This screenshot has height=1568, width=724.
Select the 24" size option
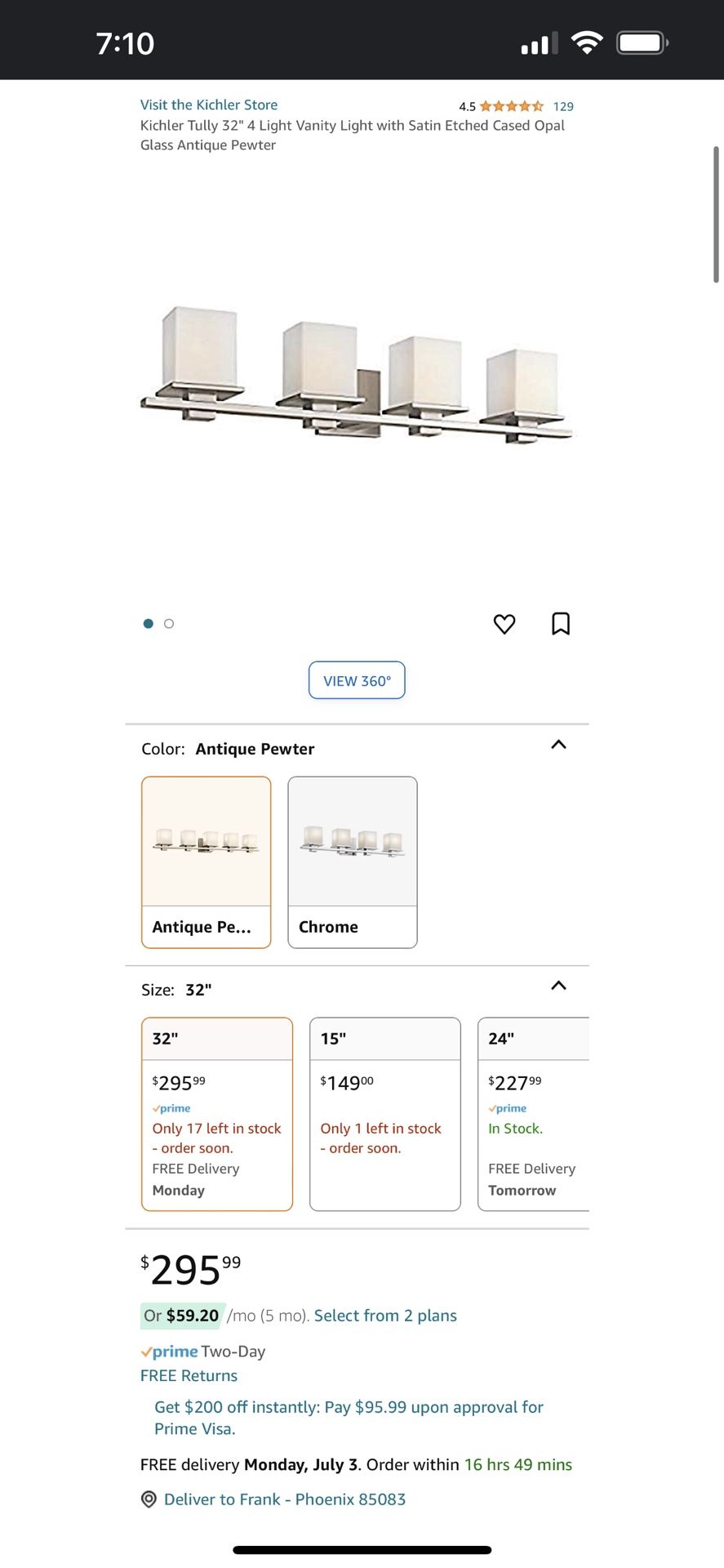533,1113
